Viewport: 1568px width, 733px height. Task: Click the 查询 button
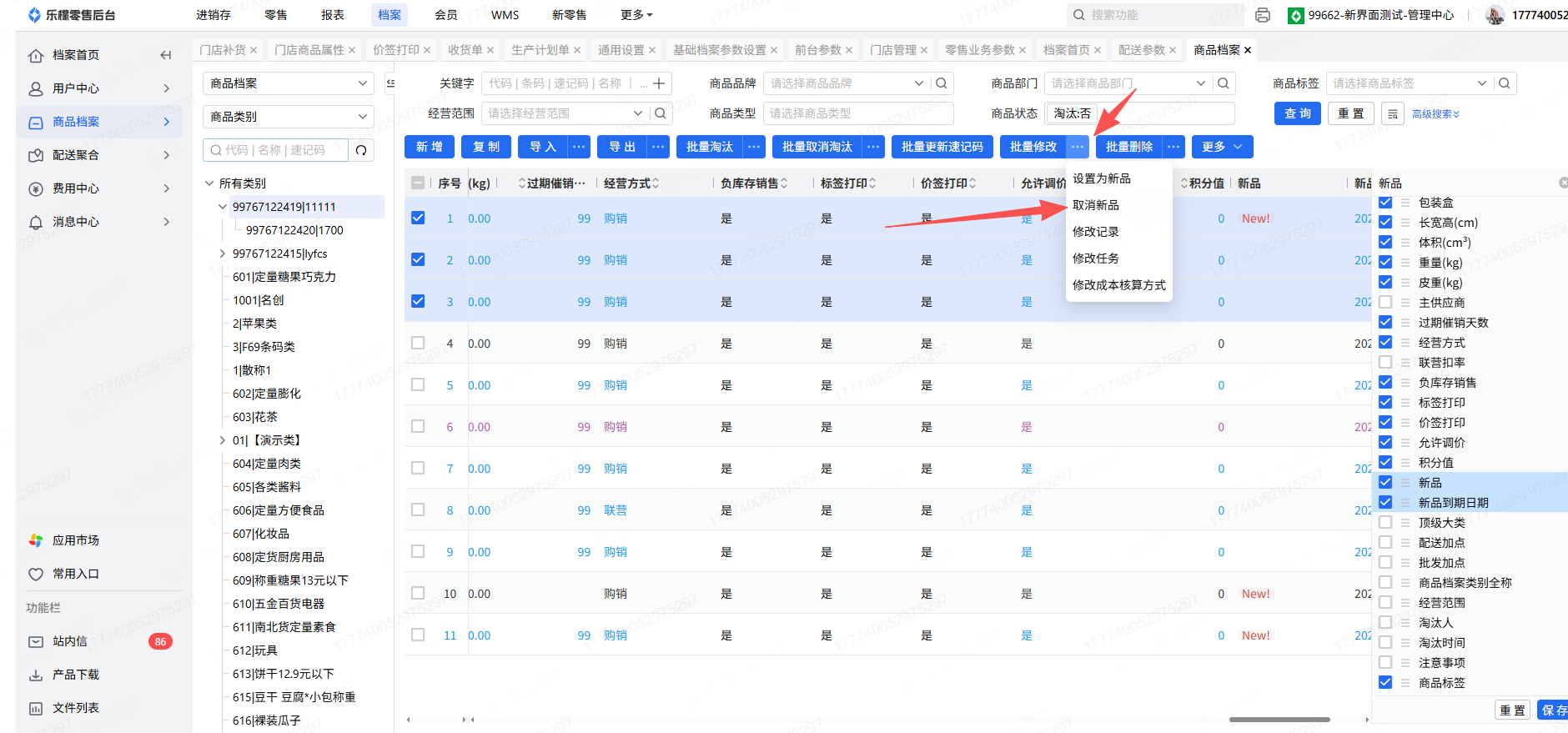(x=1297, y=114)
